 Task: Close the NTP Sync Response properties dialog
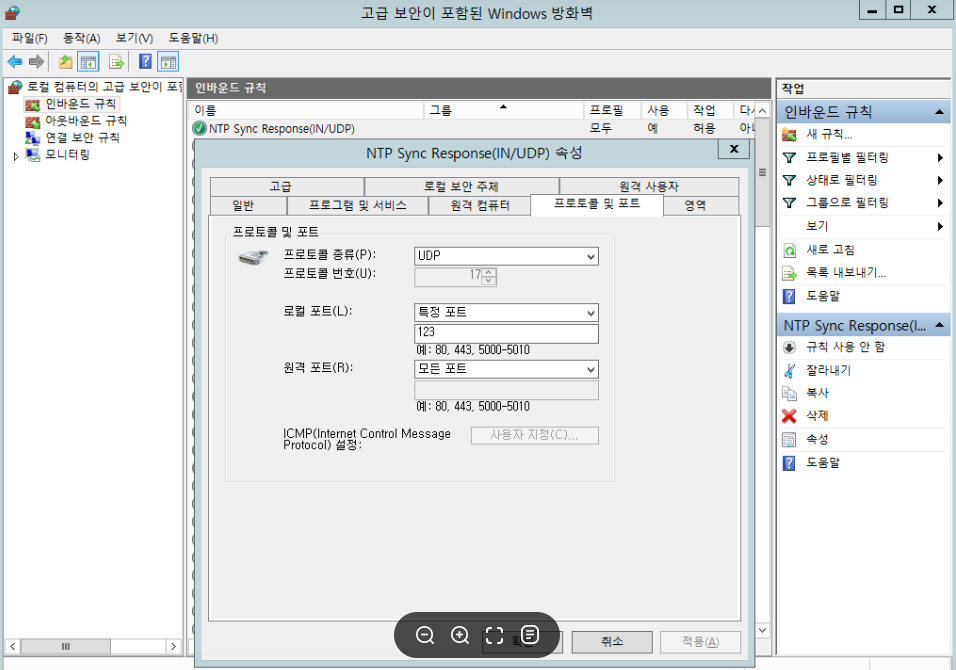pos(733,149)
